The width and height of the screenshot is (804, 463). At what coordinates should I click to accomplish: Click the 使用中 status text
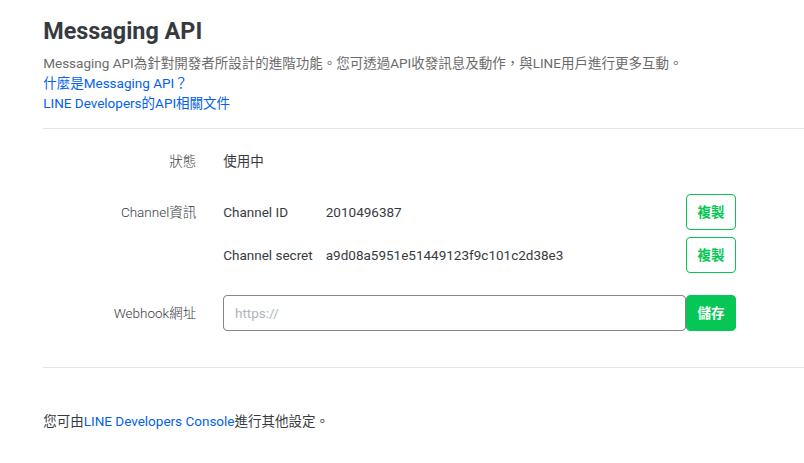click(x=244, y=162)
